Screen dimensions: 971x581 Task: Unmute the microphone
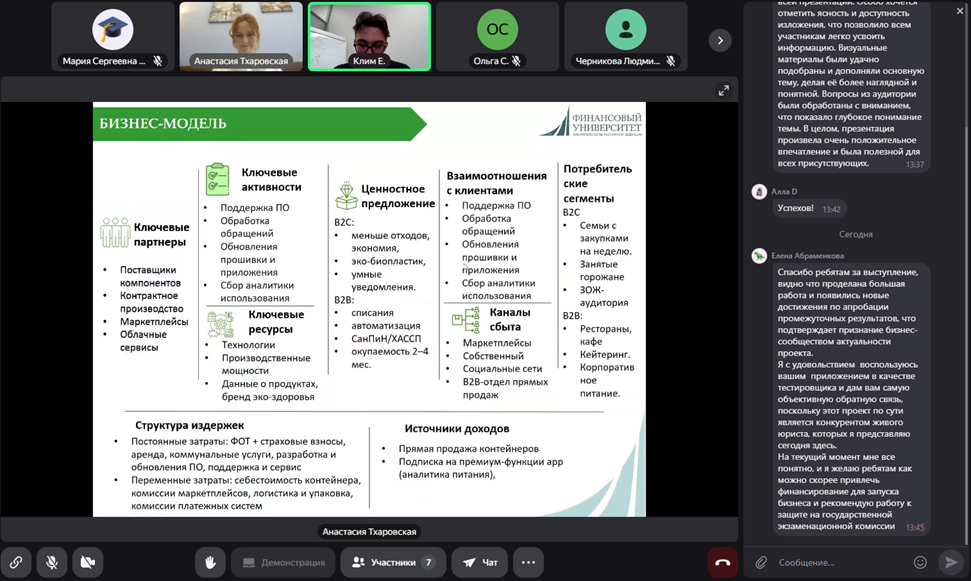tap(53, 562)
